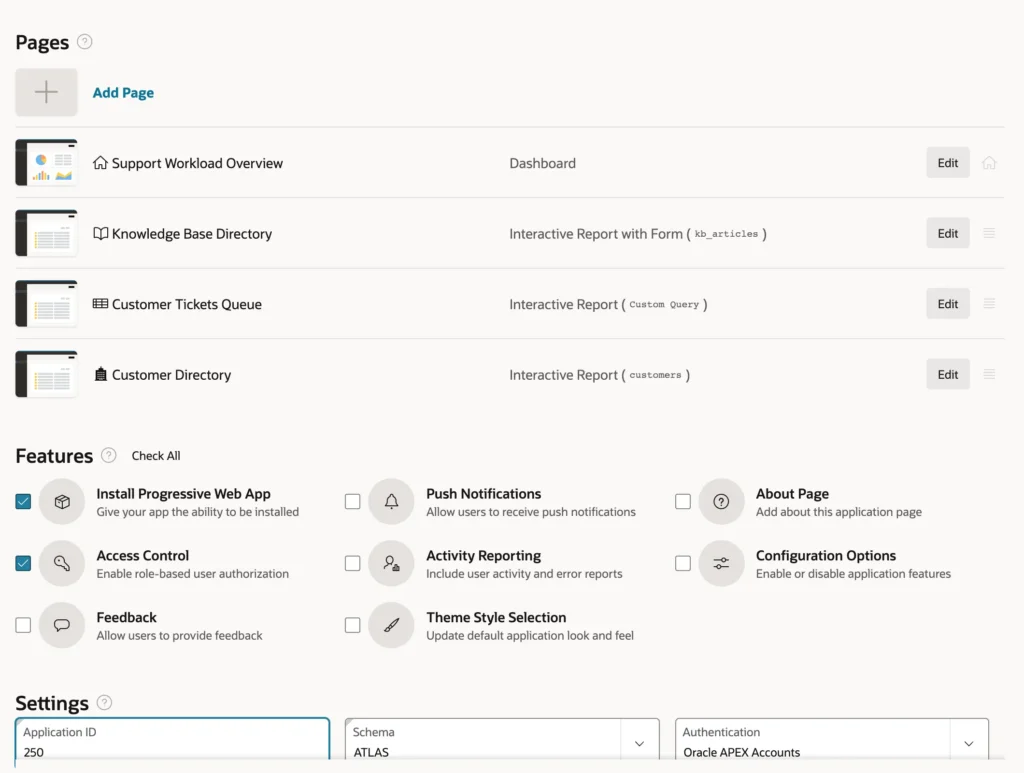Enable the About Page checkbox
This screenshot has width=1024, height=773.
click(682, 501)
